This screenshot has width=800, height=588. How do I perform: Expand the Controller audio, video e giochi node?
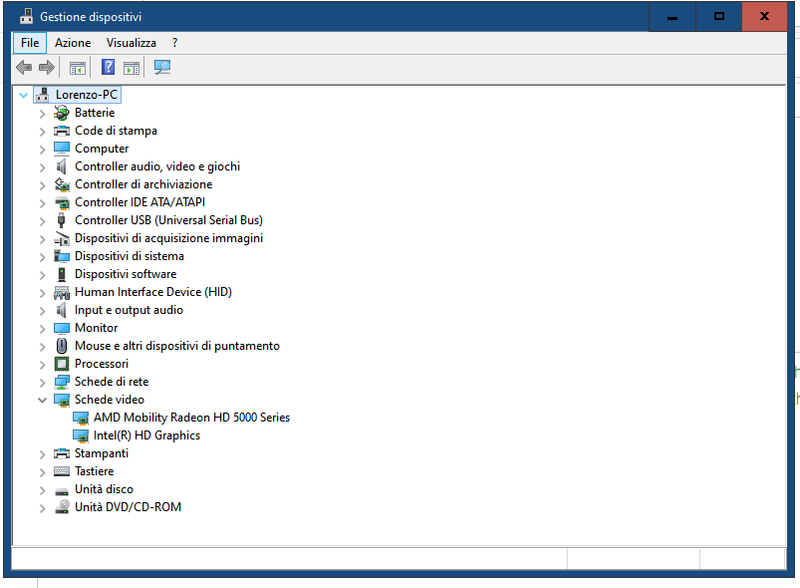click(42, 167)
